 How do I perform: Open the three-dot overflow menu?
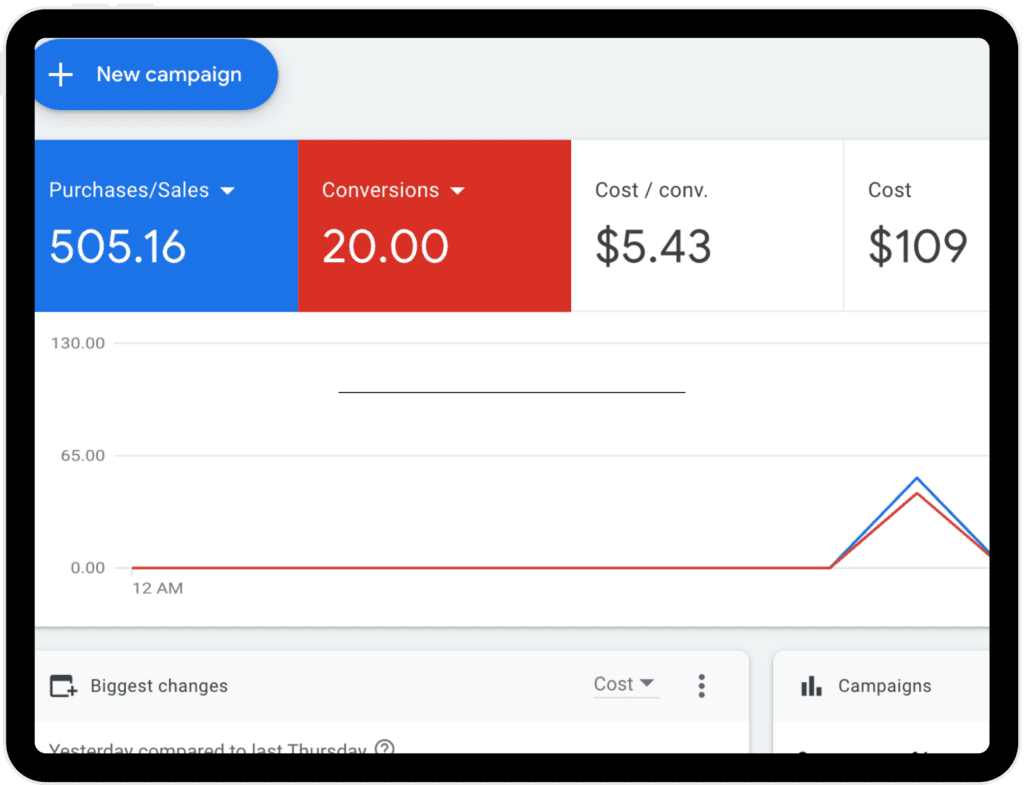(701, 686)
